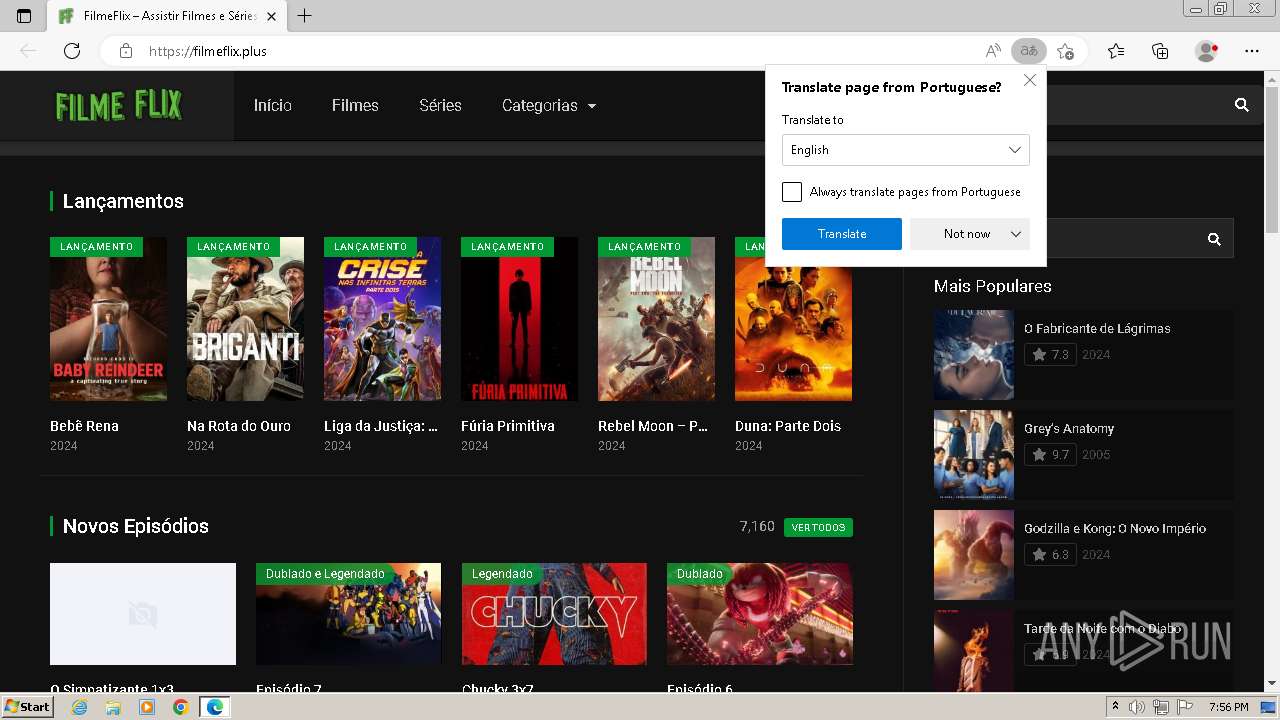Open the browser profile avatar
The image size is (1280, 720).
tap(1206, 51)
